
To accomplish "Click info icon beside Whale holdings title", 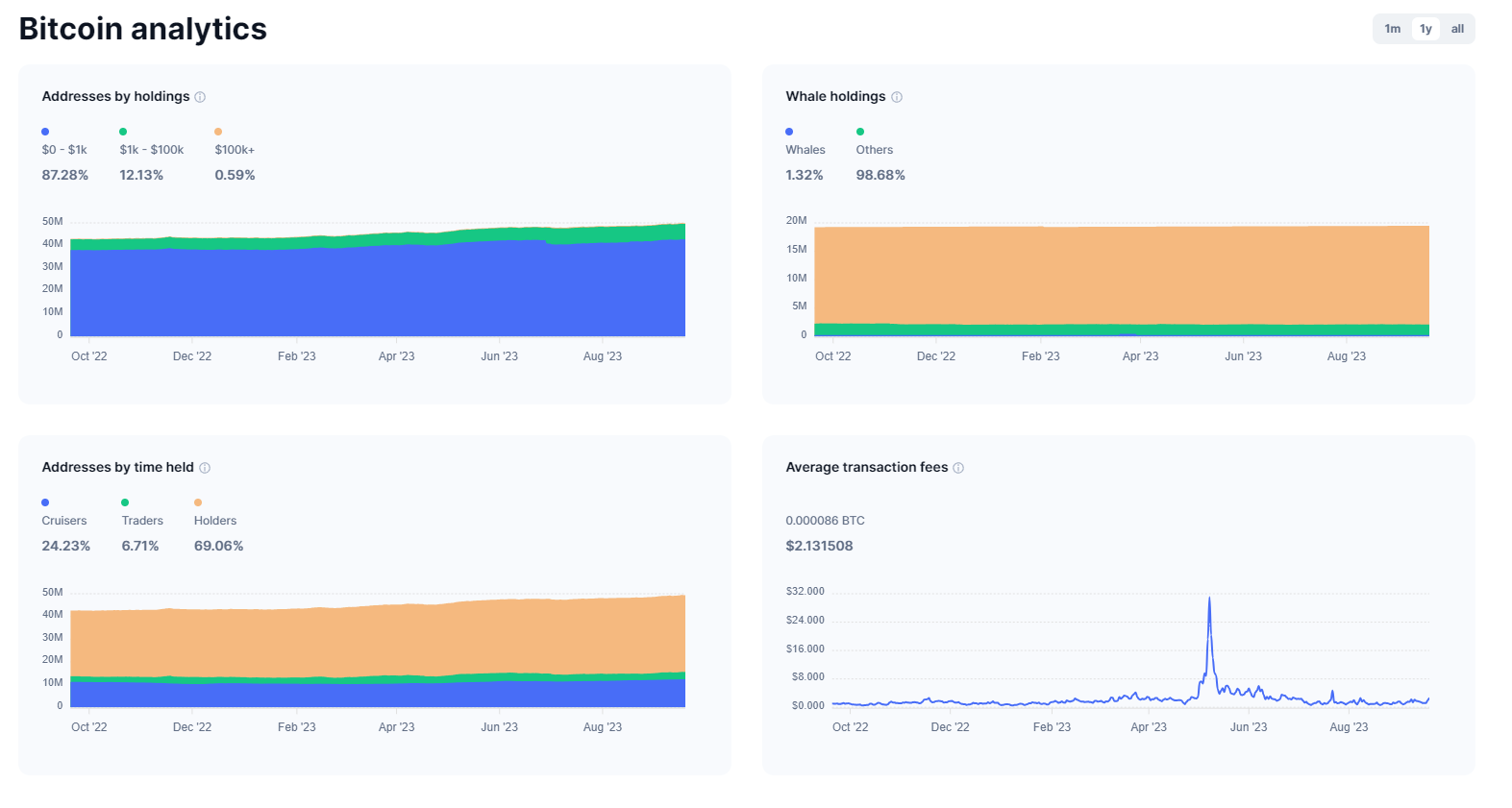I will click(897, 97).
